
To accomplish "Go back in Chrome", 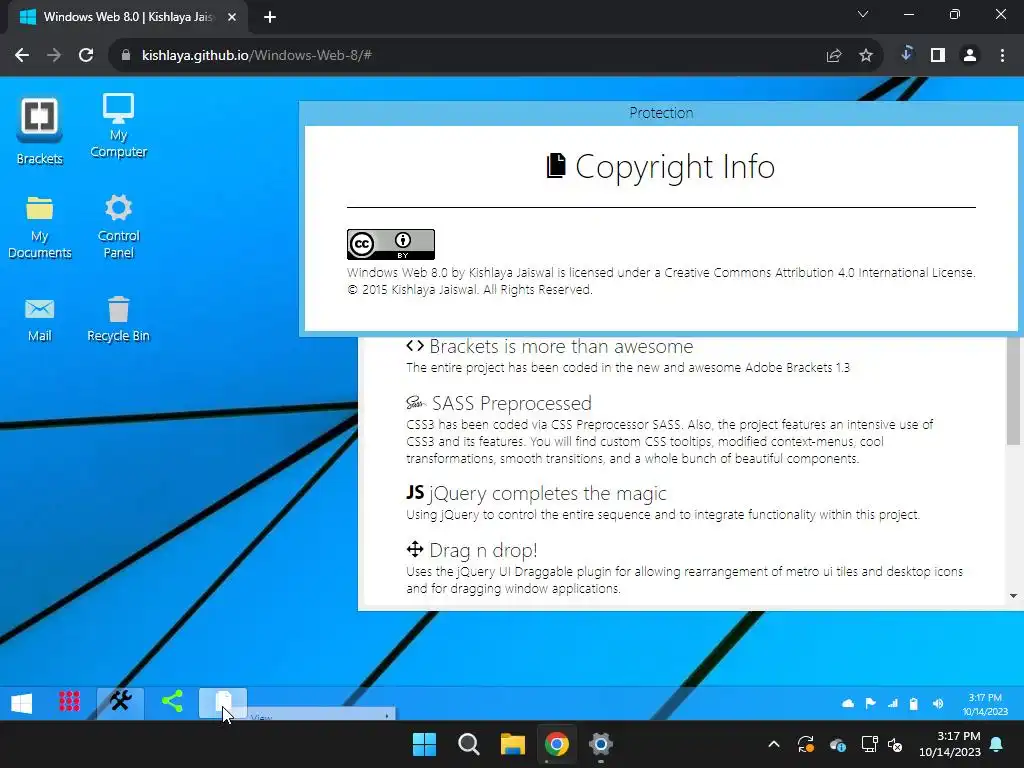I will 22,56.
